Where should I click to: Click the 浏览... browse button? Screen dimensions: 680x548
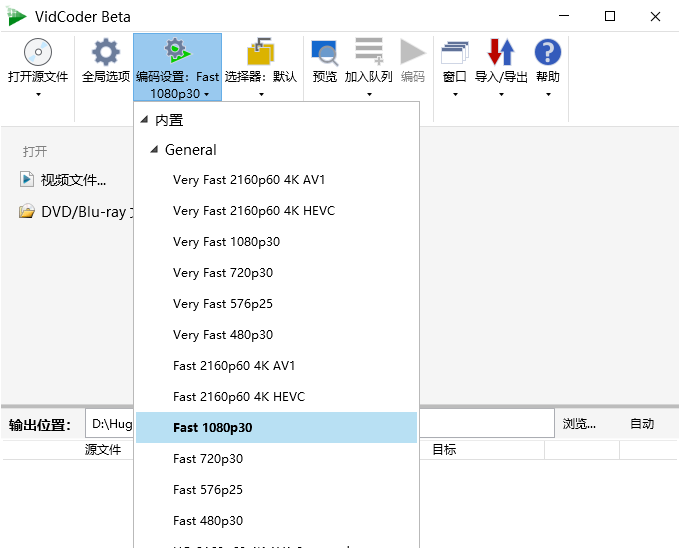click(x=579, y=424)
